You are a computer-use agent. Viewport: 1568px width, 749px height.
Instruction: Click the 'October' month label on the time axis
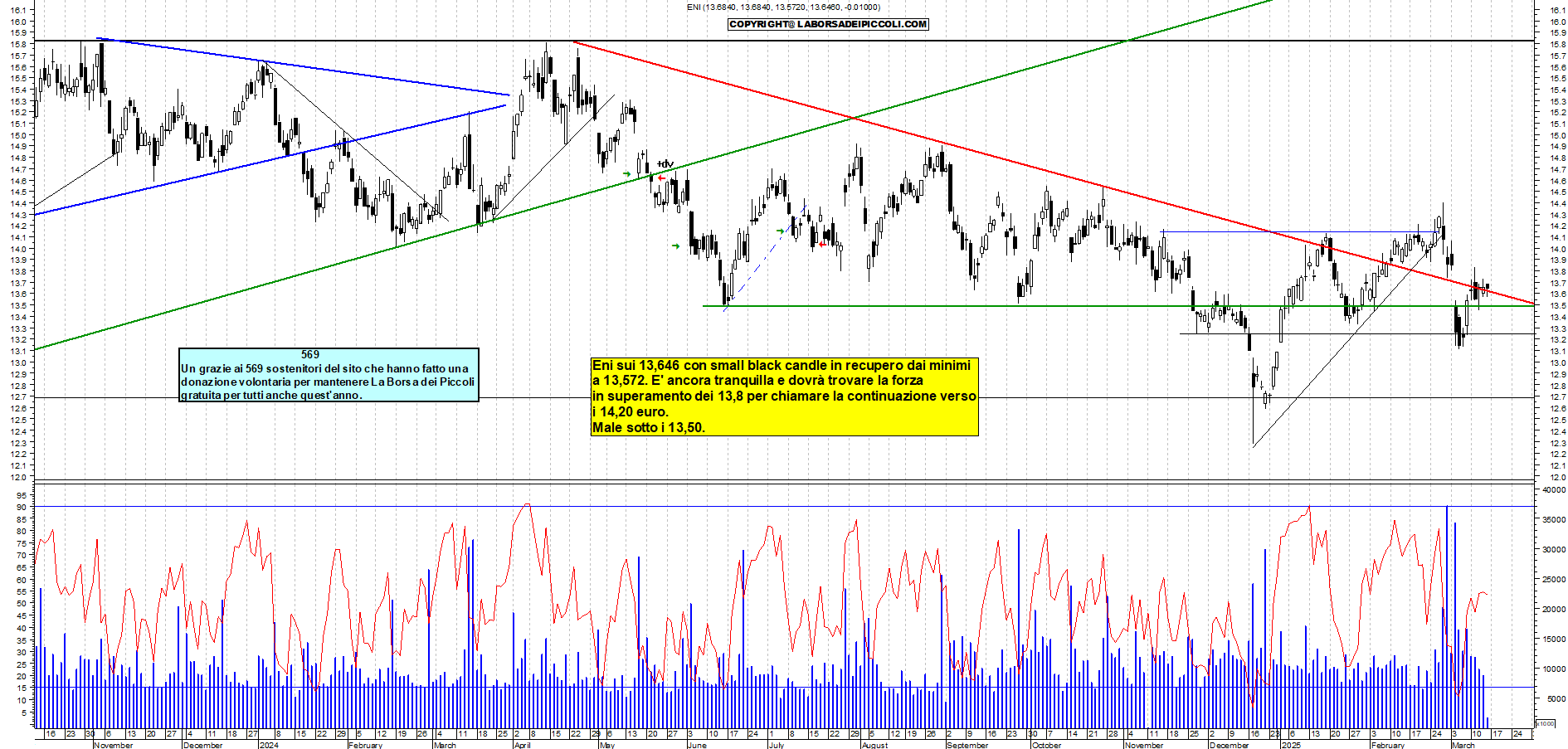pos(1046,745)
